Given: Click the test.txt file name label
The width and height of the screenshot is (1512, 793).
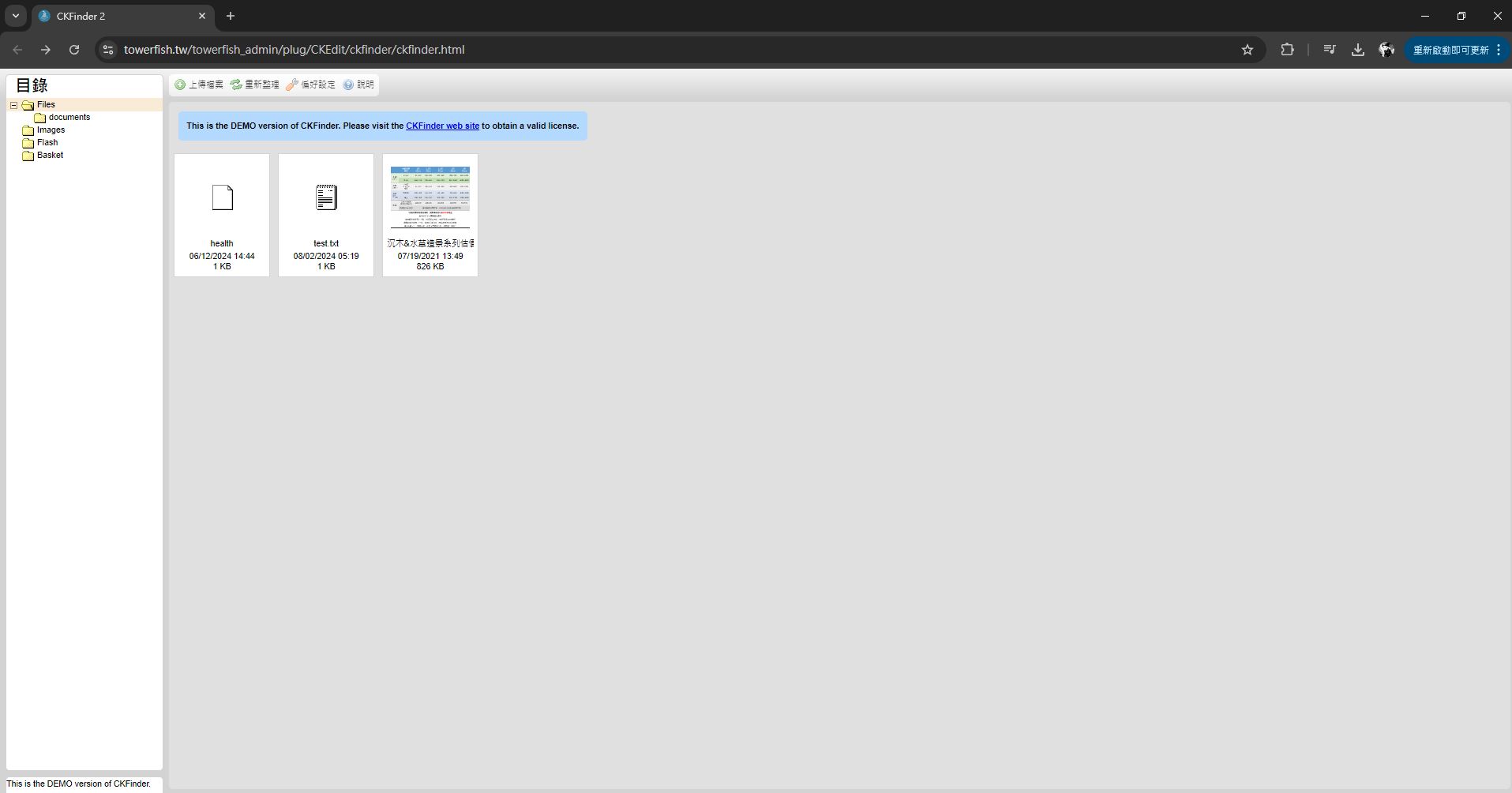Looking at the screenshot, I should 326,243.
